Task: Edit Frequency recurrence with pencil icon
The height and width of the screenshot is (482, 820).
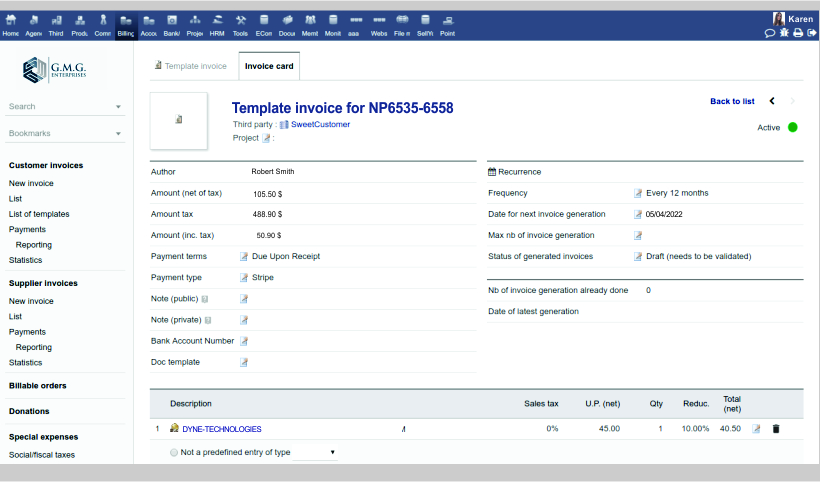Action: coord(638,193)
